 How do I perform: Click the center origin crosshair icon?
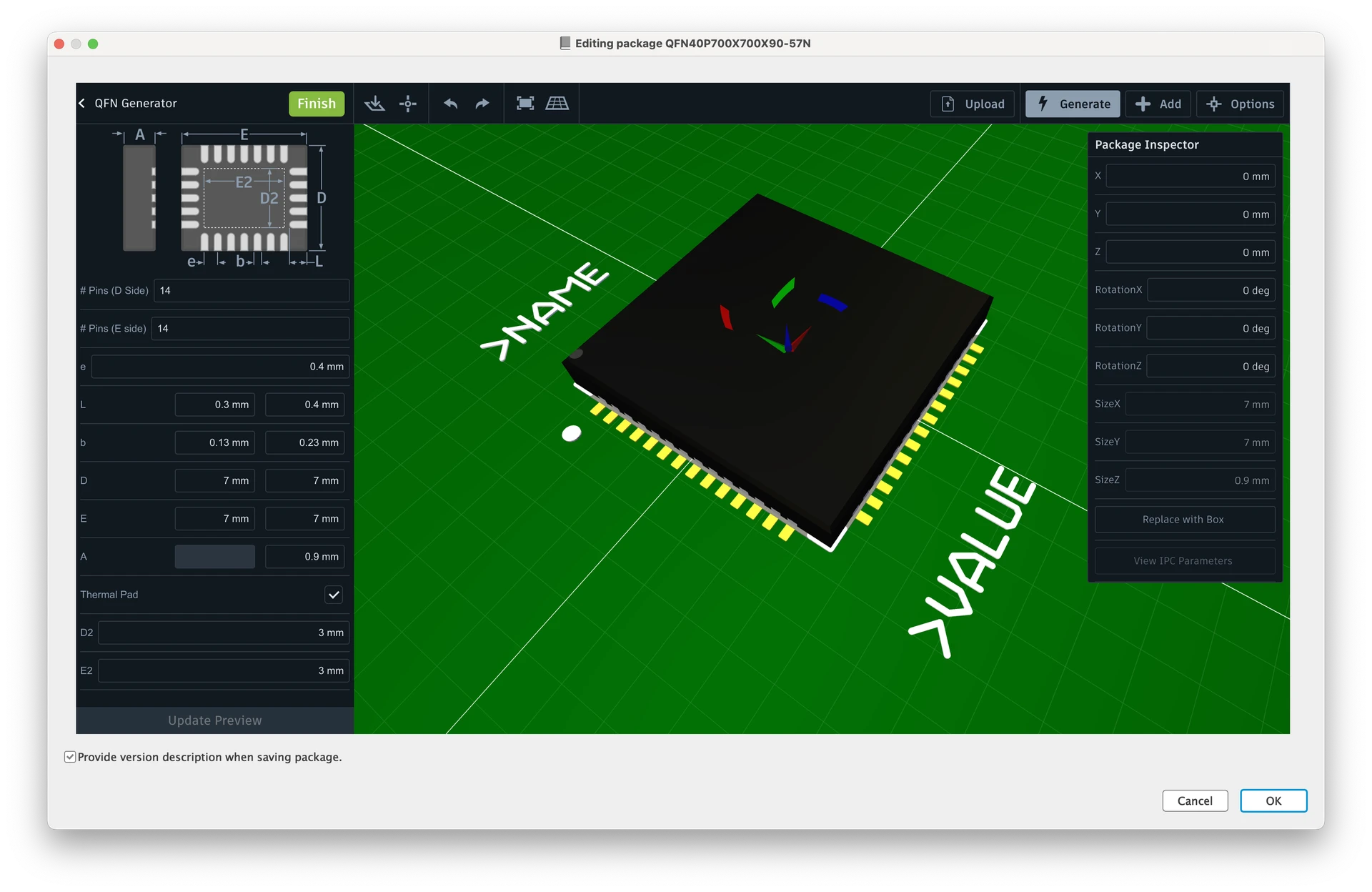click(x=408, y=104)
